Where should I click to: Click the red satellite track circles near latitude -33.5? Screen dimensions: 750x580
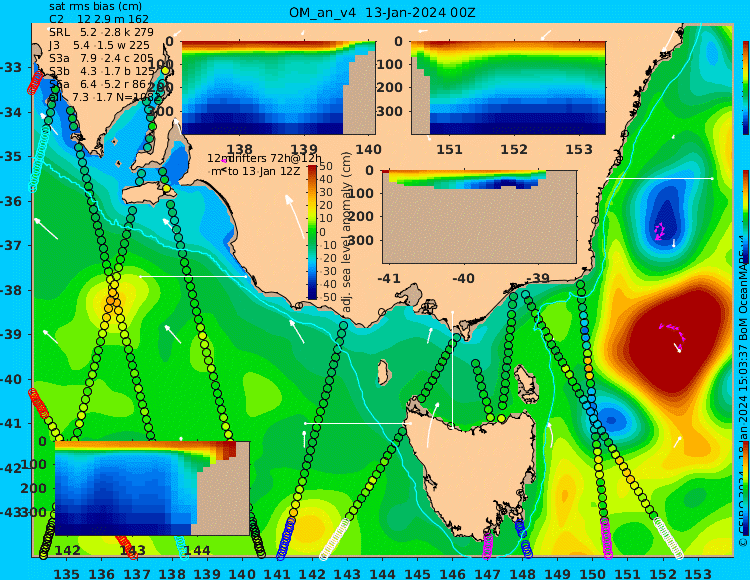pos(35,82)
